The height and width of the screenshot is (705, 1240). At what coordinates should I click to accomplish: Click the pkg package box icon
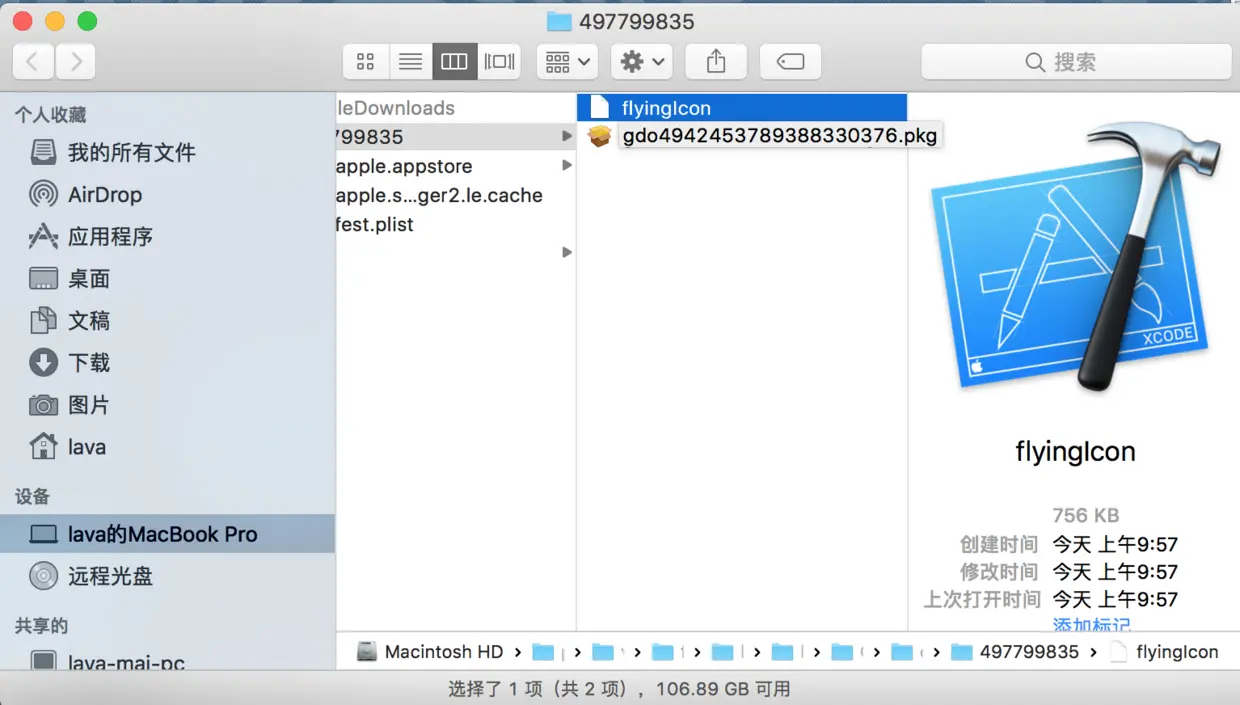[x=599, y=136]
